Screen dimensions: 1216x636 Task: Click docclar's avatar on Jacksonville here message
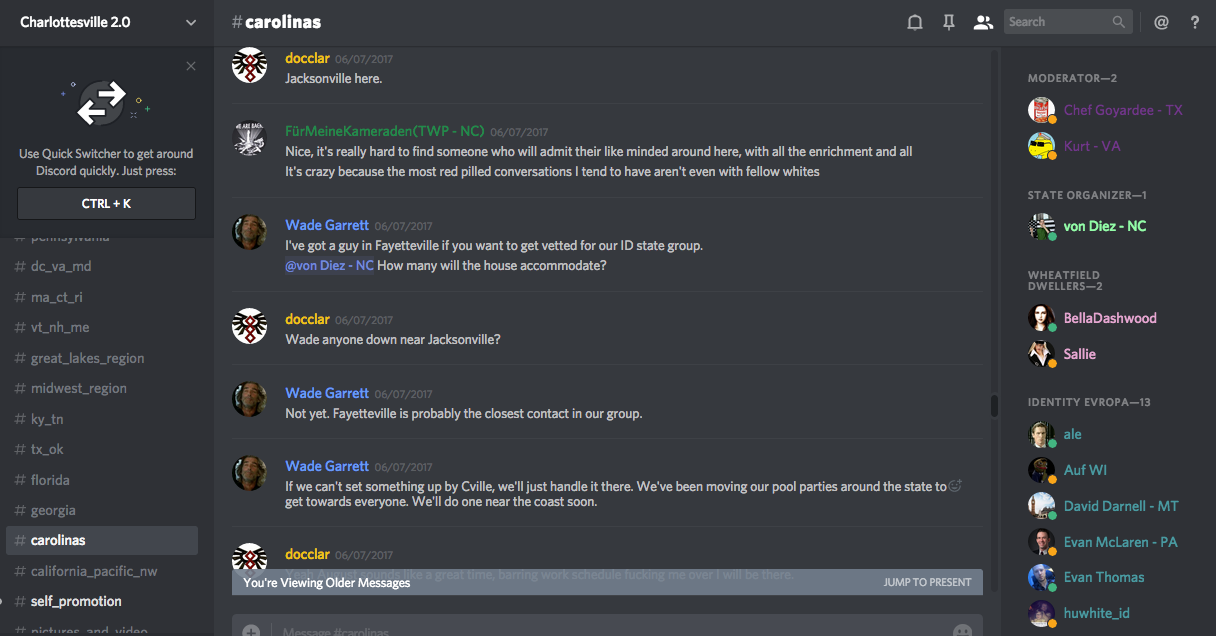coord(249,66)
